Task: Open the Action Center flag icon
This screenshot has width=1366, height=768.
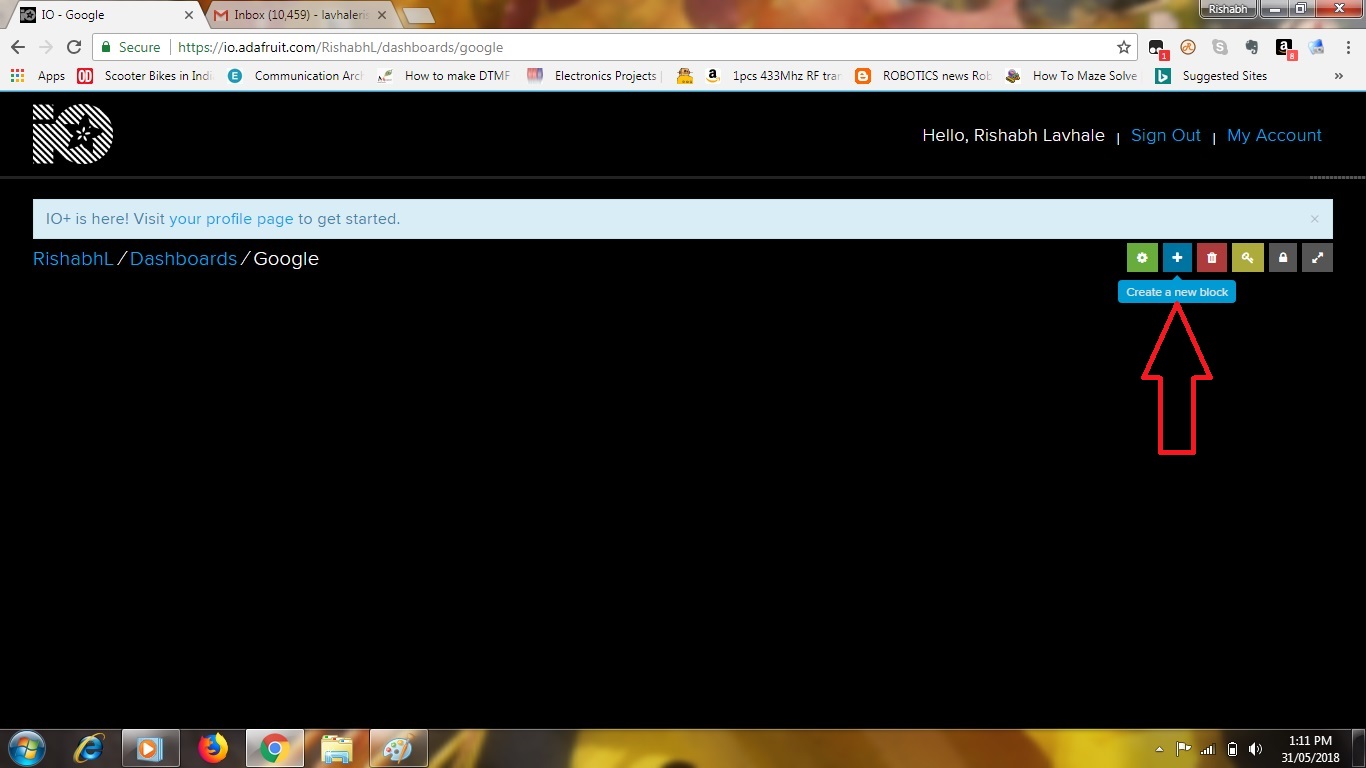Action: pos(1183,749)
